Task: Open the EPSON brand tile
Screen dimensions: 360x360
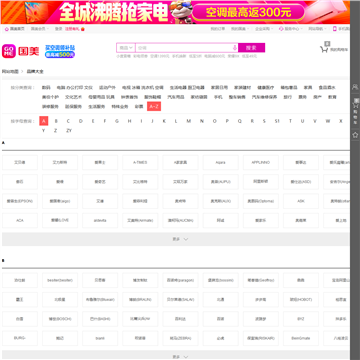Action: point(20,201)
